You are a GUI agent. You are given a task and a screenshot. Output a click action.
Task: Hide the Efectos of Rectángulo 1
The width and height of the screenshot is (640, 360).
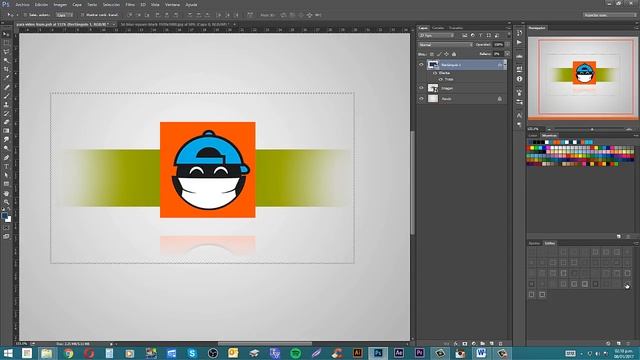pos(435,73)
